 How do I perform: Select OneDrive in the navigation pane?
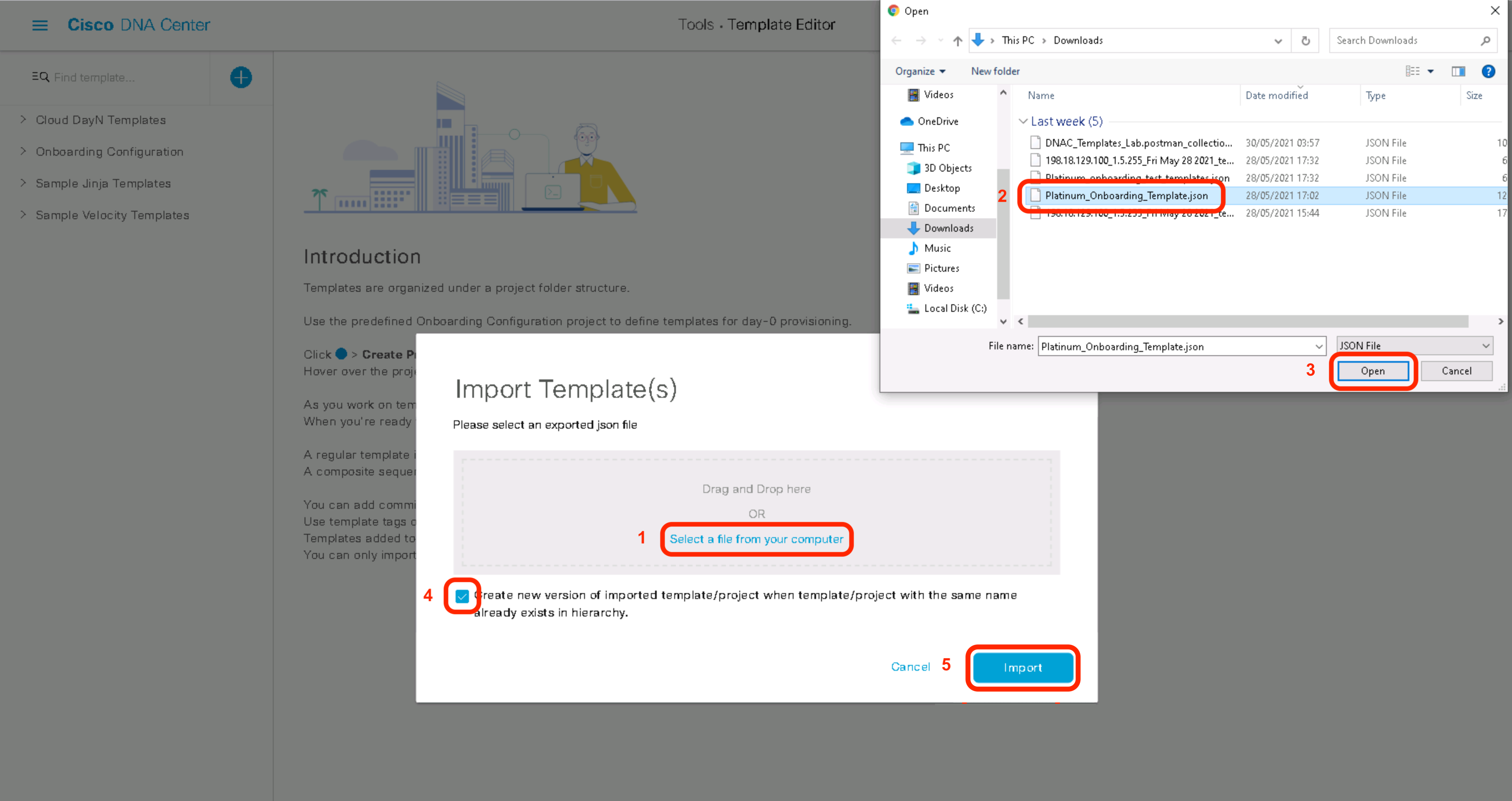tap(937, 121)
